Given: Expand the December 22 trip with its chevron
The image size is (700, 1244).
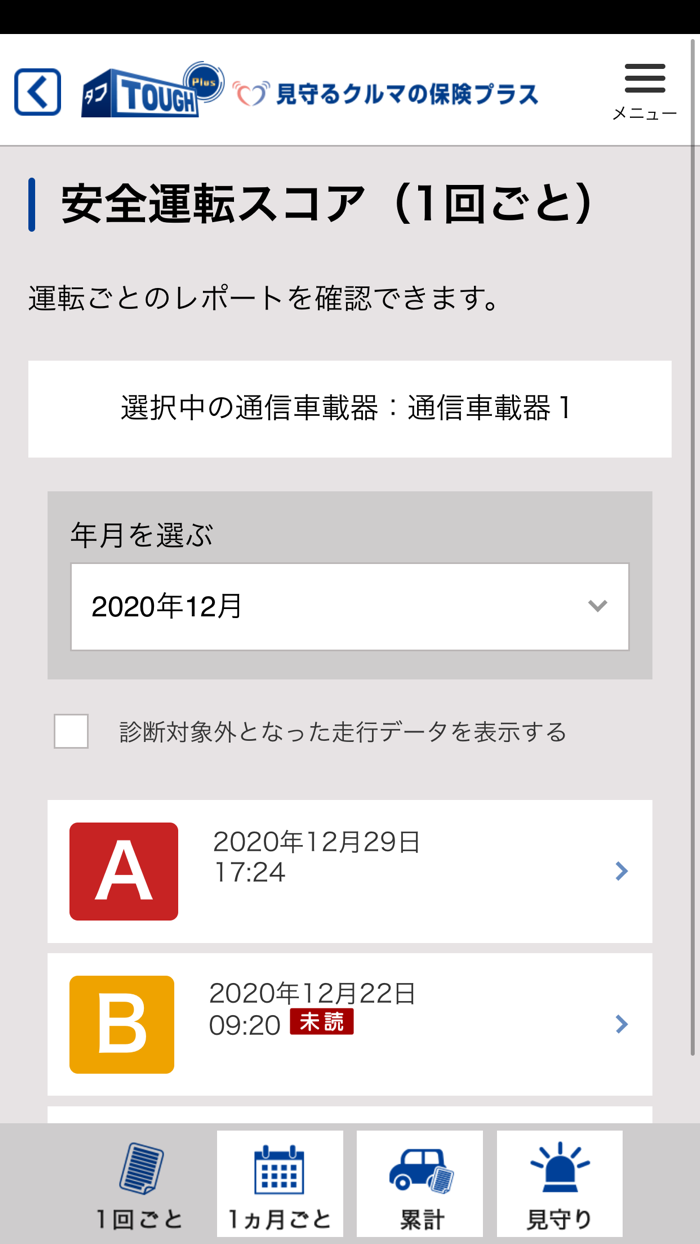Looking at the screenshot, I should pyautogui.click(x=621, y=1024).
